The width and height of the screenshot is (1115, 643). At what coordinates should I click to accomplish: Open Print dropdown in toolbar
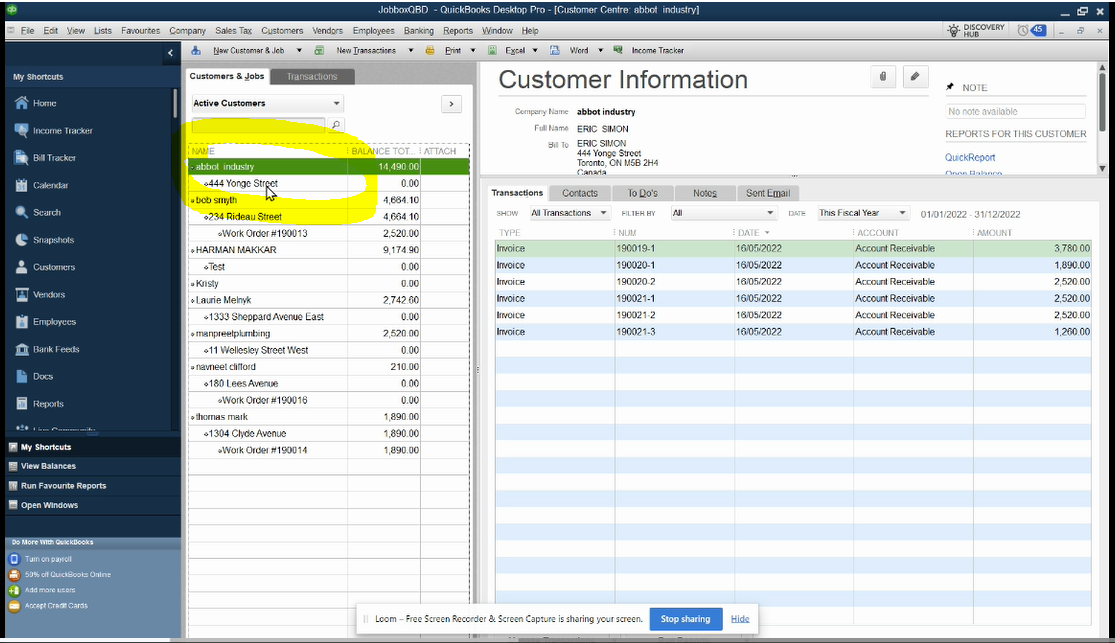(x=472, y=51)
